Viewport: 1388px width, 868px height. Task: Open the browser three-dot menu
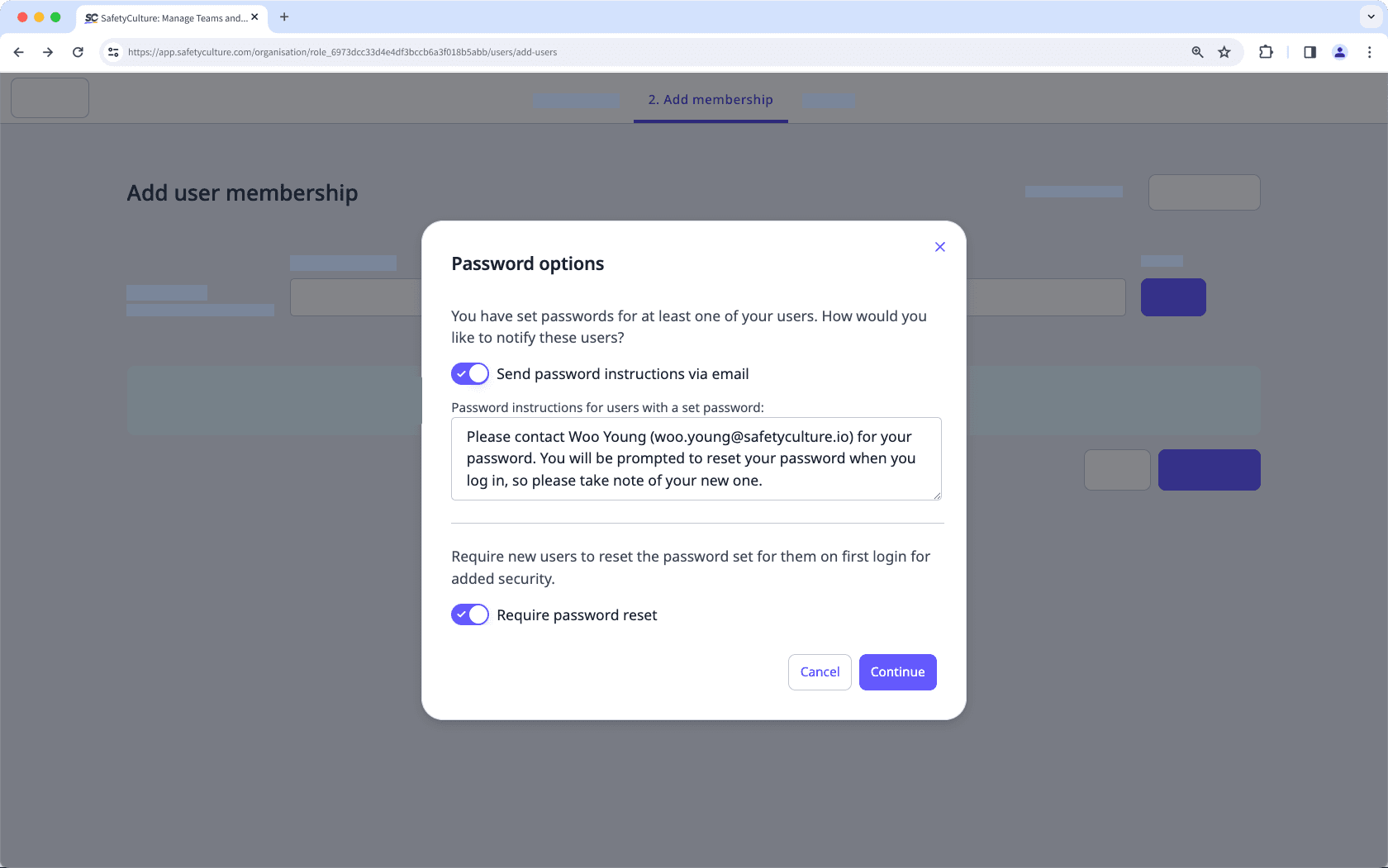pos(1370,51)
